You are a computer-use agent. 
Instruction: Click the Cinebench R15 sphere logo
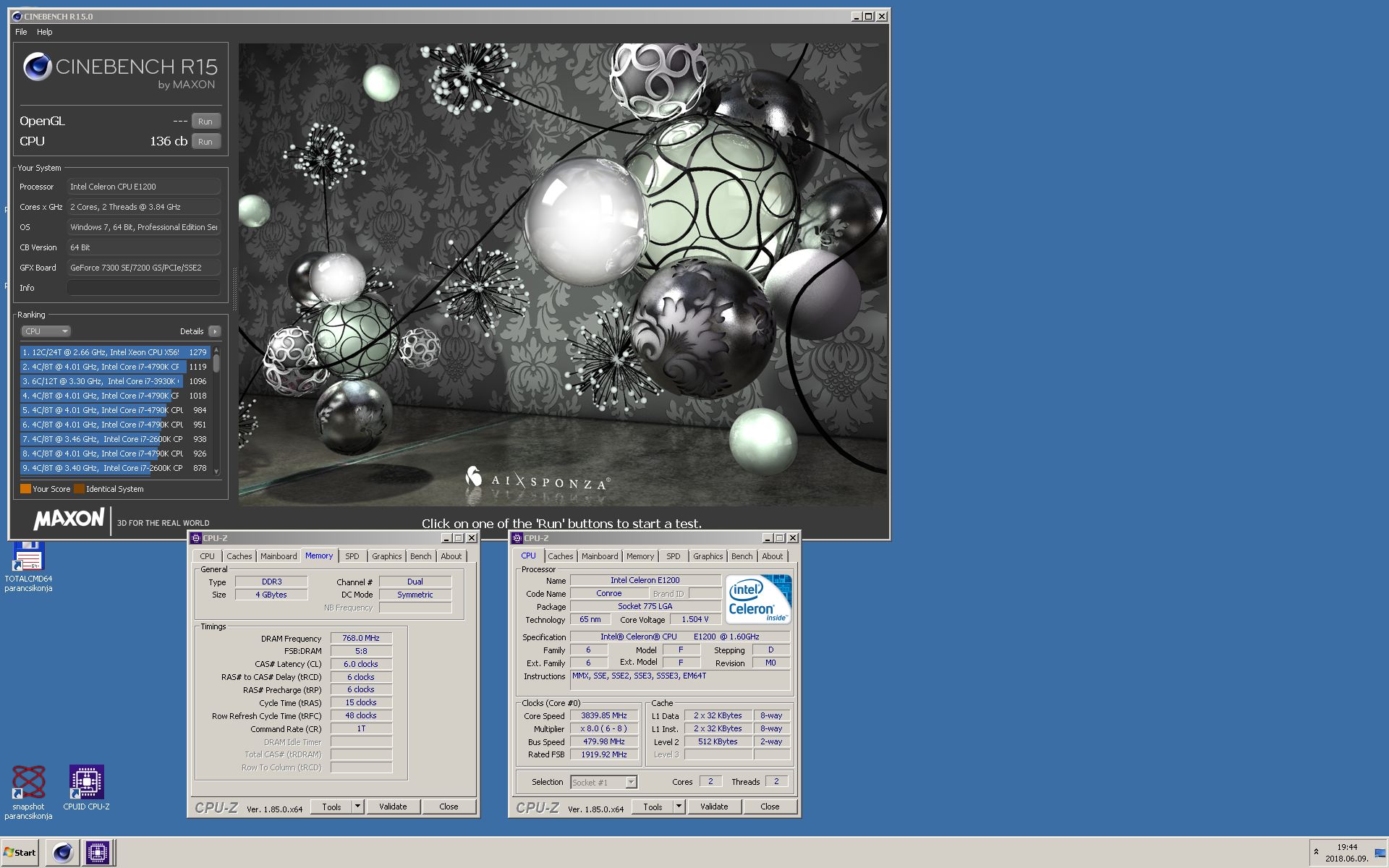37,67
